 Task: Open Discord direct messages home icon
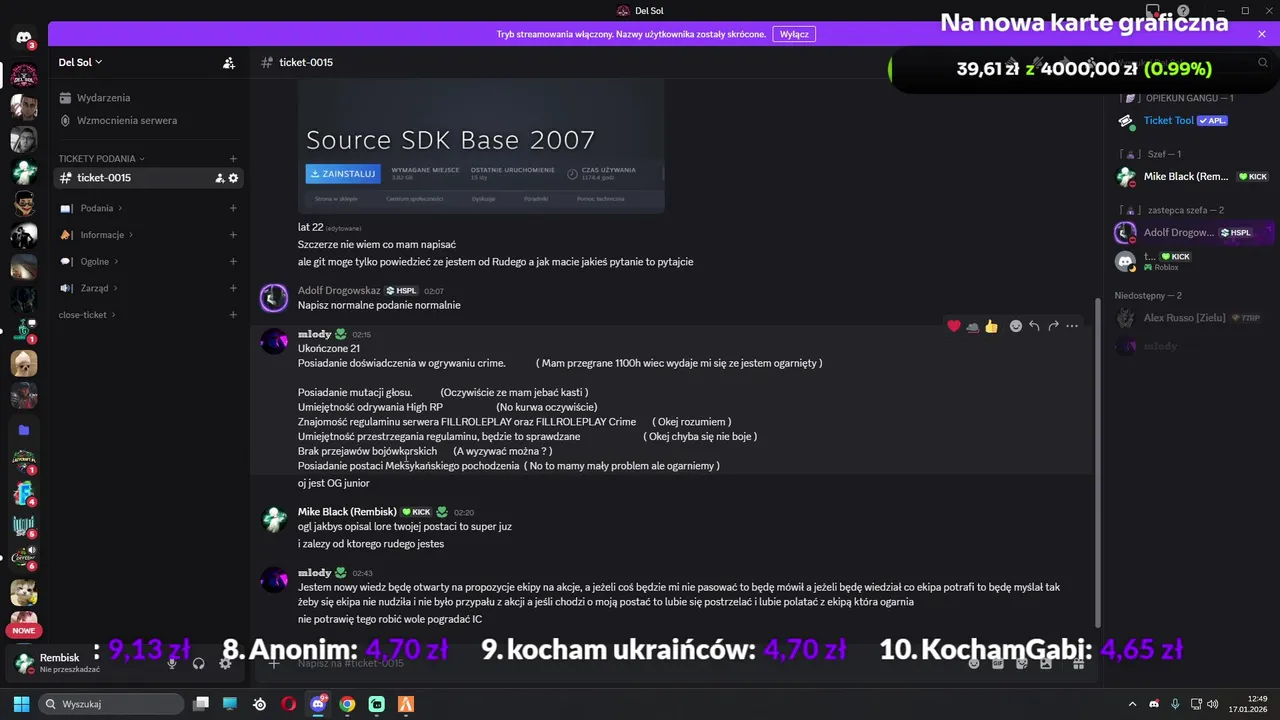pos(24,38)
